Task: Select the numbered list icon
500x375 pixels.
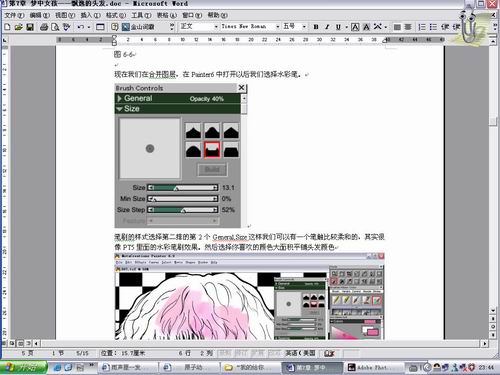Action: (x=422, y=27)
